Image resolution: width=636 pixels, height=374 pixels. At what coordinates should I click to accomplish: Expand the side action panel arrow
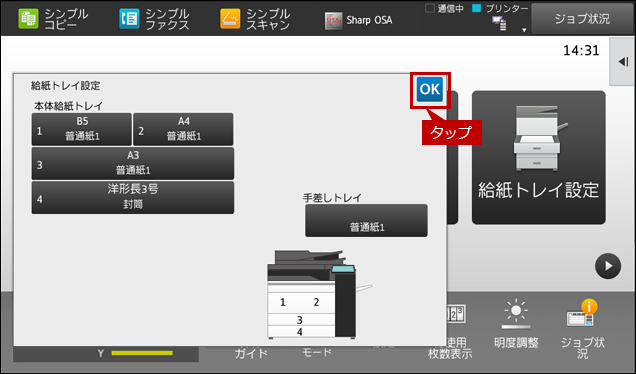[623, 62]
